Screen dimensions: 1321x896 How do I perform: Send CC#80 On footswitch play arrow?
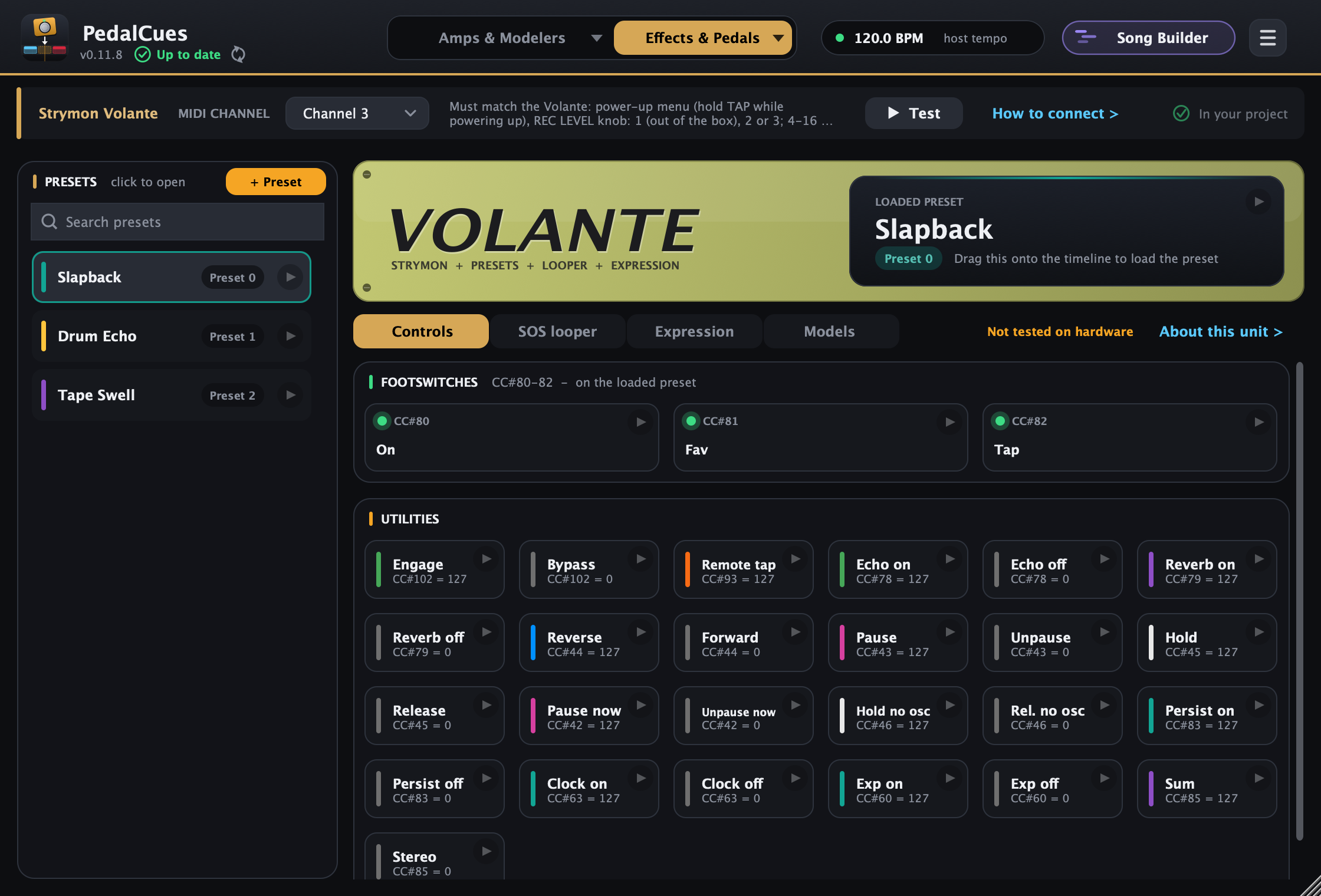[640, 421]
